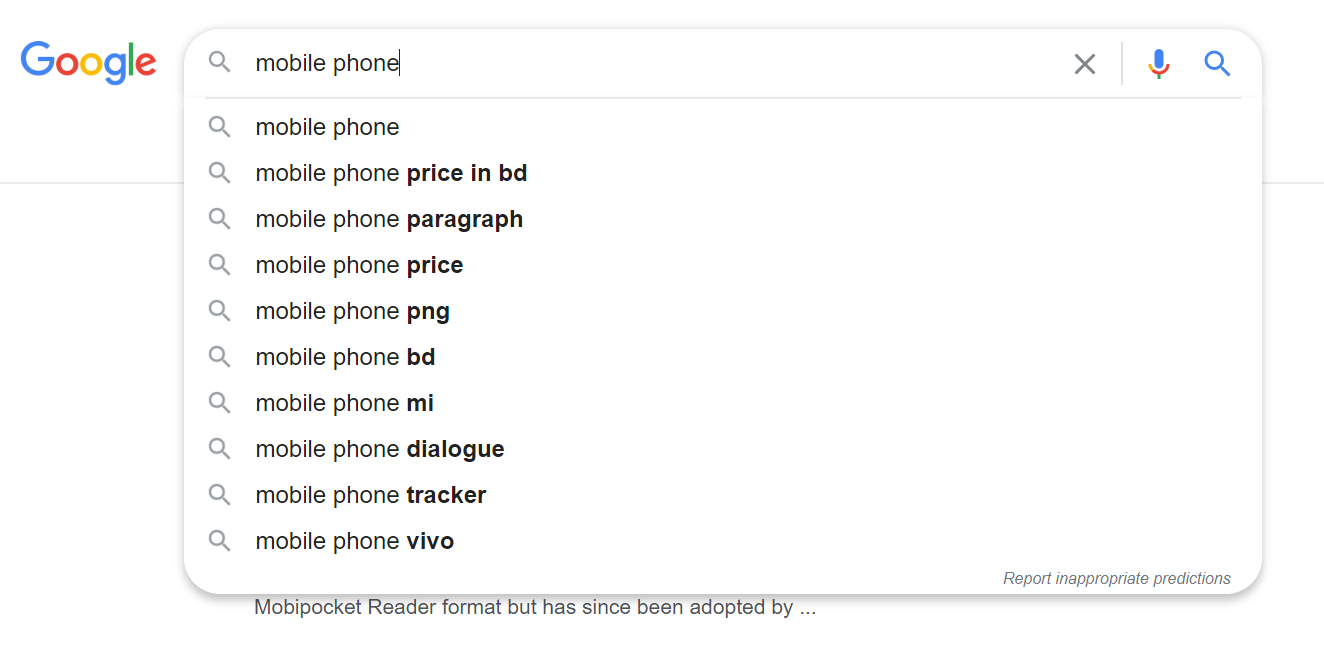Select the suggestion "mobile phone mi"
1324x657 pixels.
(344, 402)
